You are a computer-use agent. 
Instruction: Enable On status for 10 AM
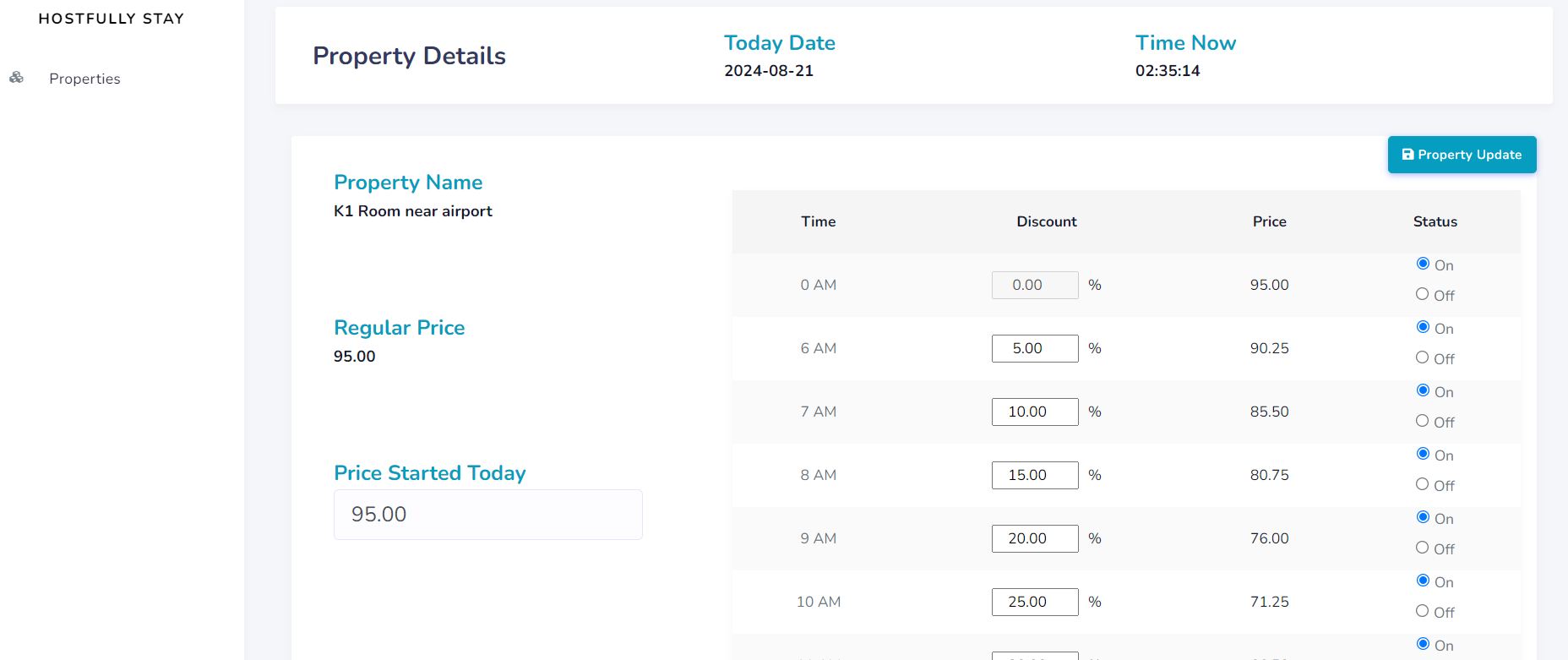(x=1423, y=581)
